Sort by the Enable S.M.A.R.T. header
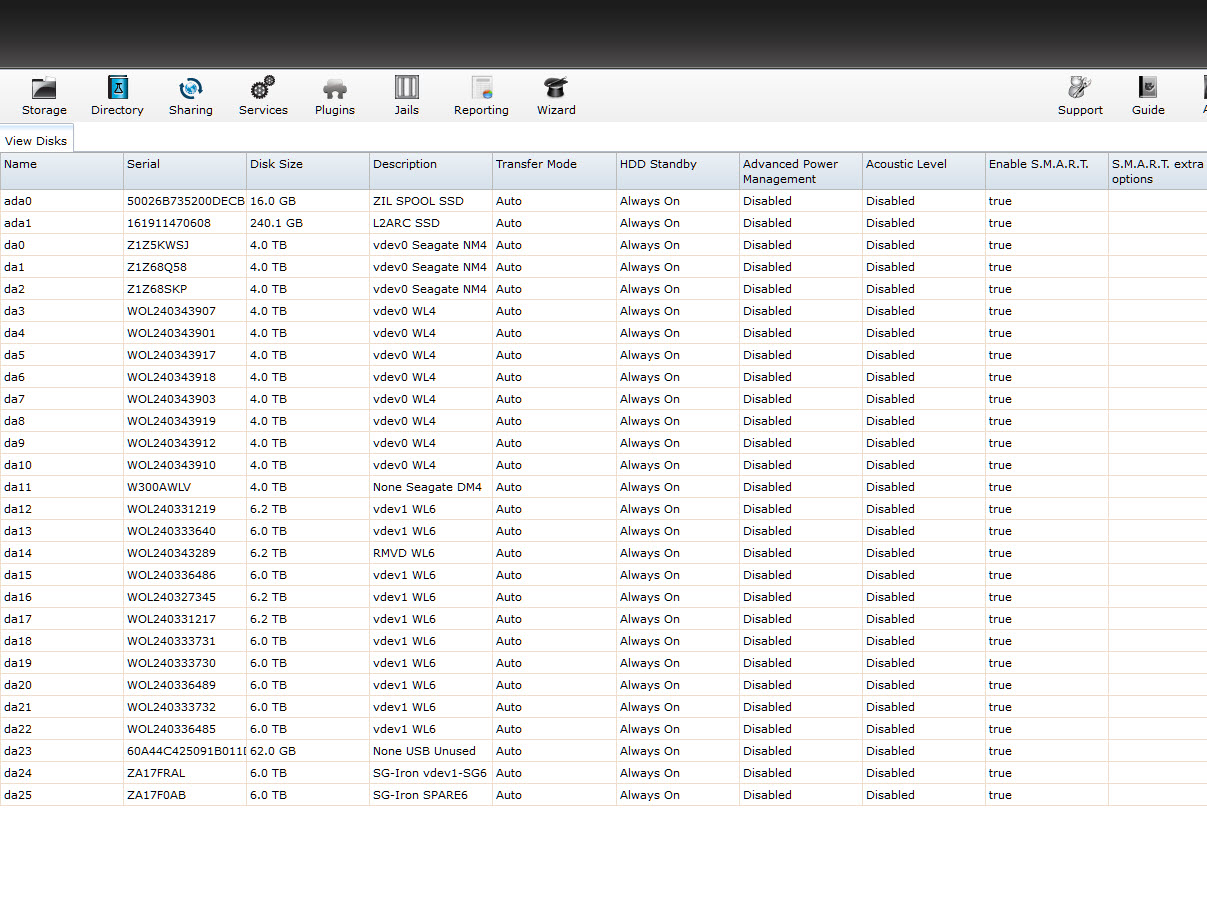The image size is (1207, 909). click(1047, 171)
